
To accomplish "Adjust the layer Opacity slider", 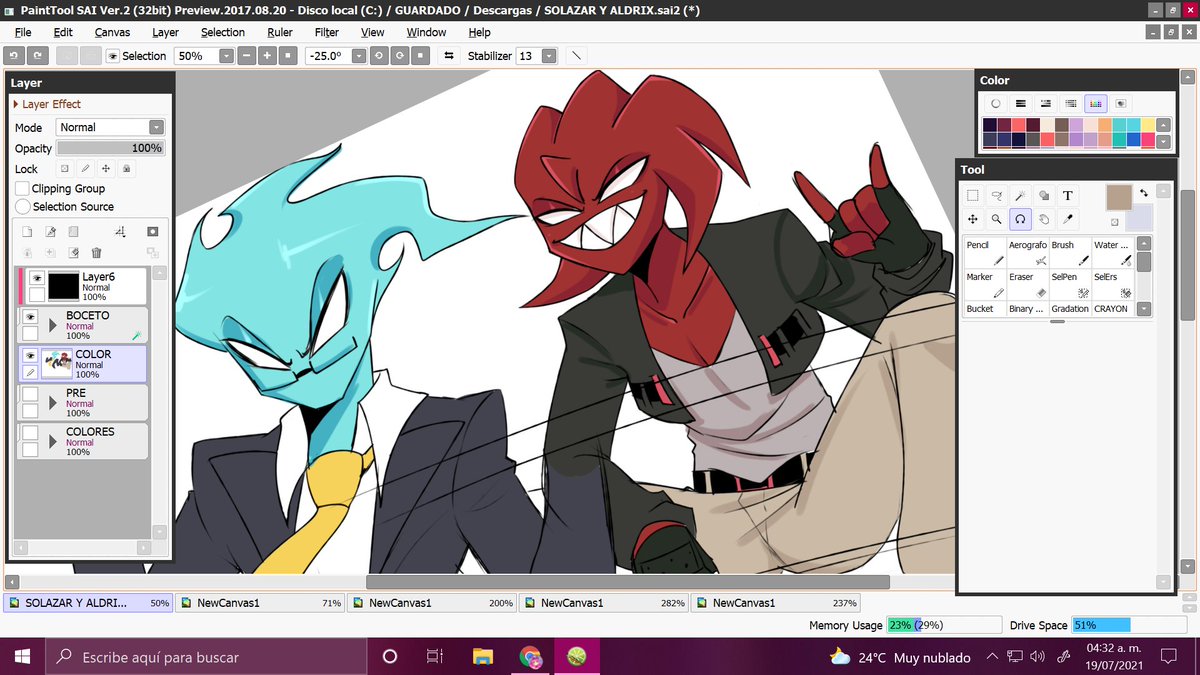I will (111, 148).
